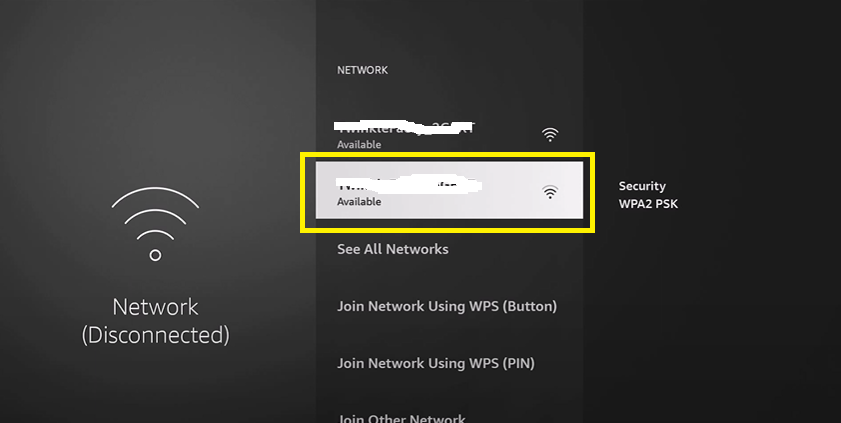This screenshot has height=423, width=841.
Task: Click the small circle at Wi-Fi icon base
Action: pyautogui.click(x=155, y=255)
